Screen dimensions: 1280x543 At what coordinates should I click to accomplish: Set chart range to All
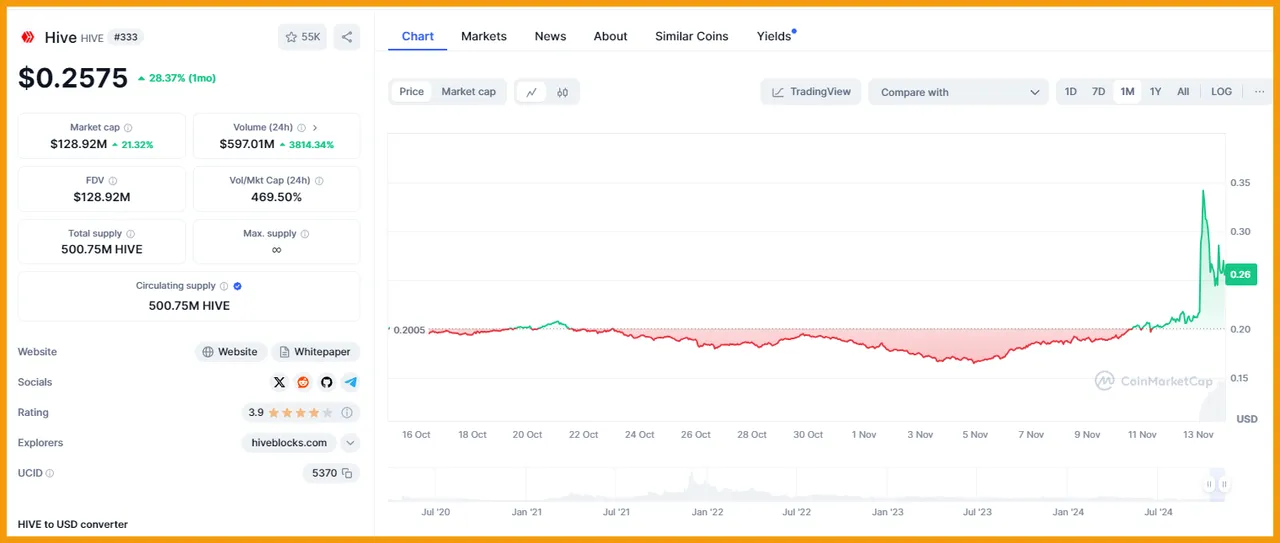coord(1183,92)
